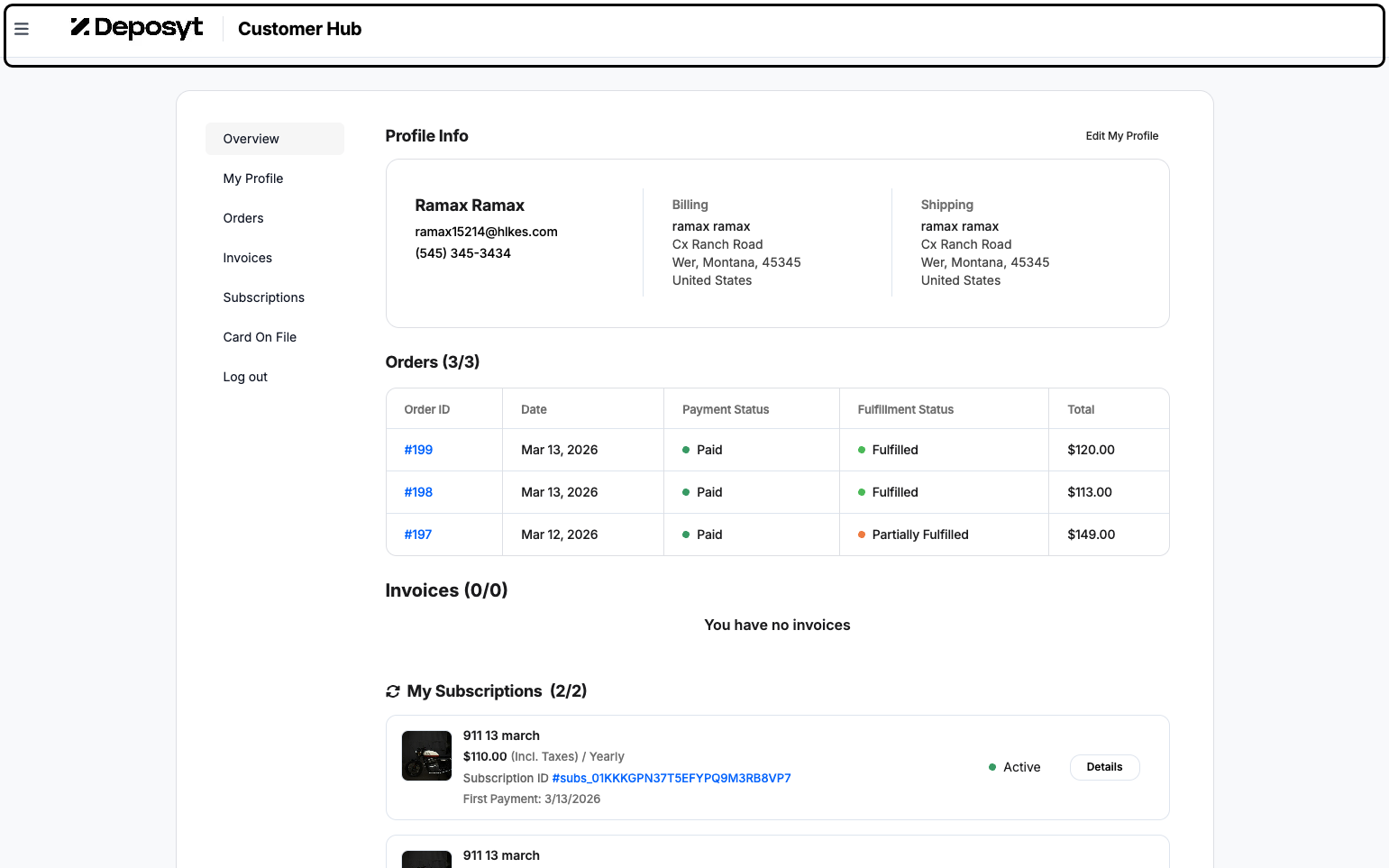Select Overview in the sidebar
Screen dimensions: 1389x868
coord(275,139)
